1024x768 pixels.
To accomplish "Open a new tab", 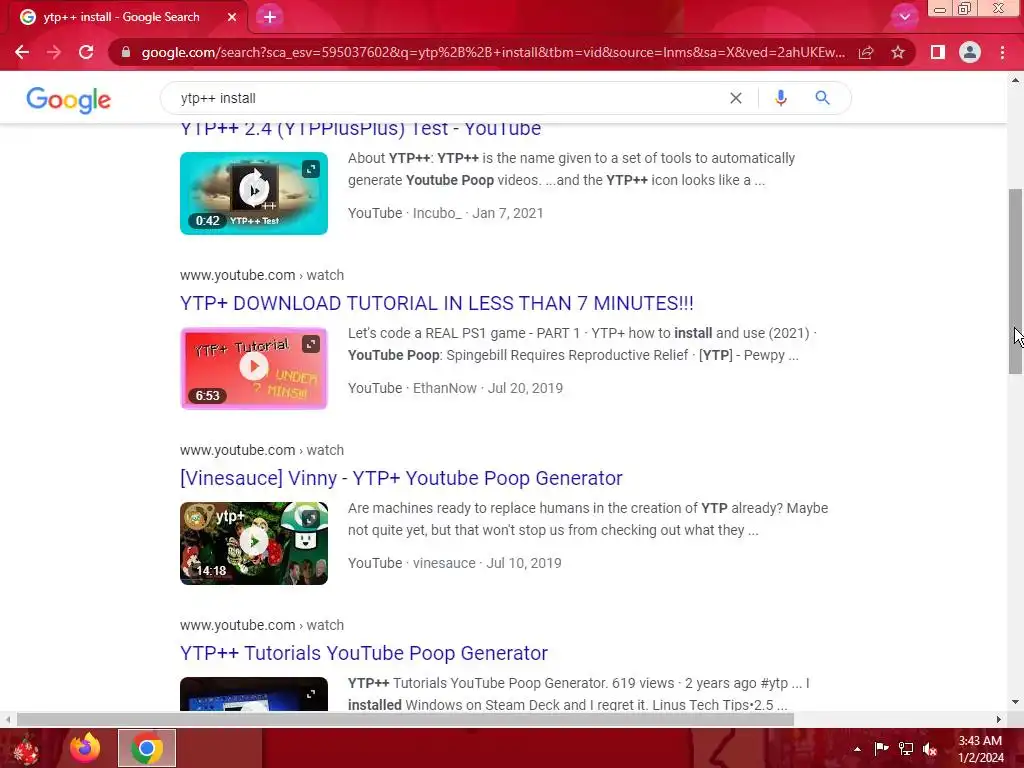I will point(270,17).
